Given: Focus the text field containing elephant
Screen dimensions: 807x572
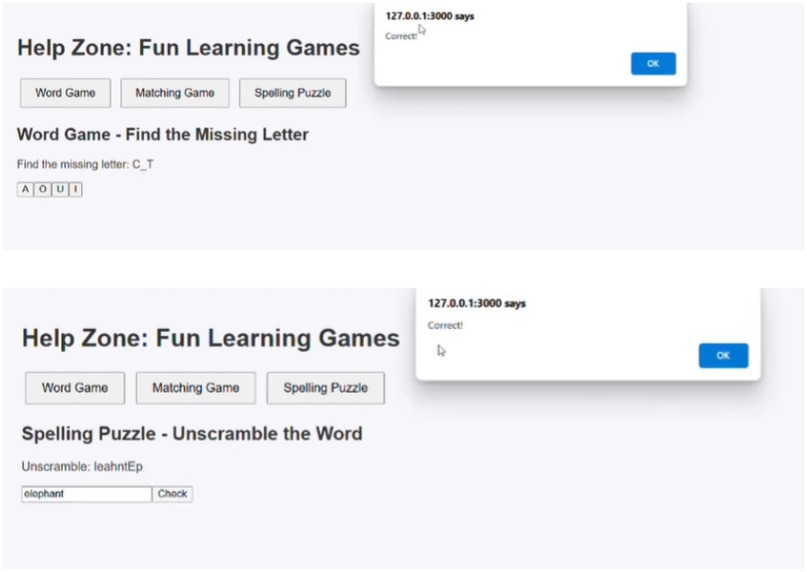Looking at the screenshot, I should click(86, 494).
